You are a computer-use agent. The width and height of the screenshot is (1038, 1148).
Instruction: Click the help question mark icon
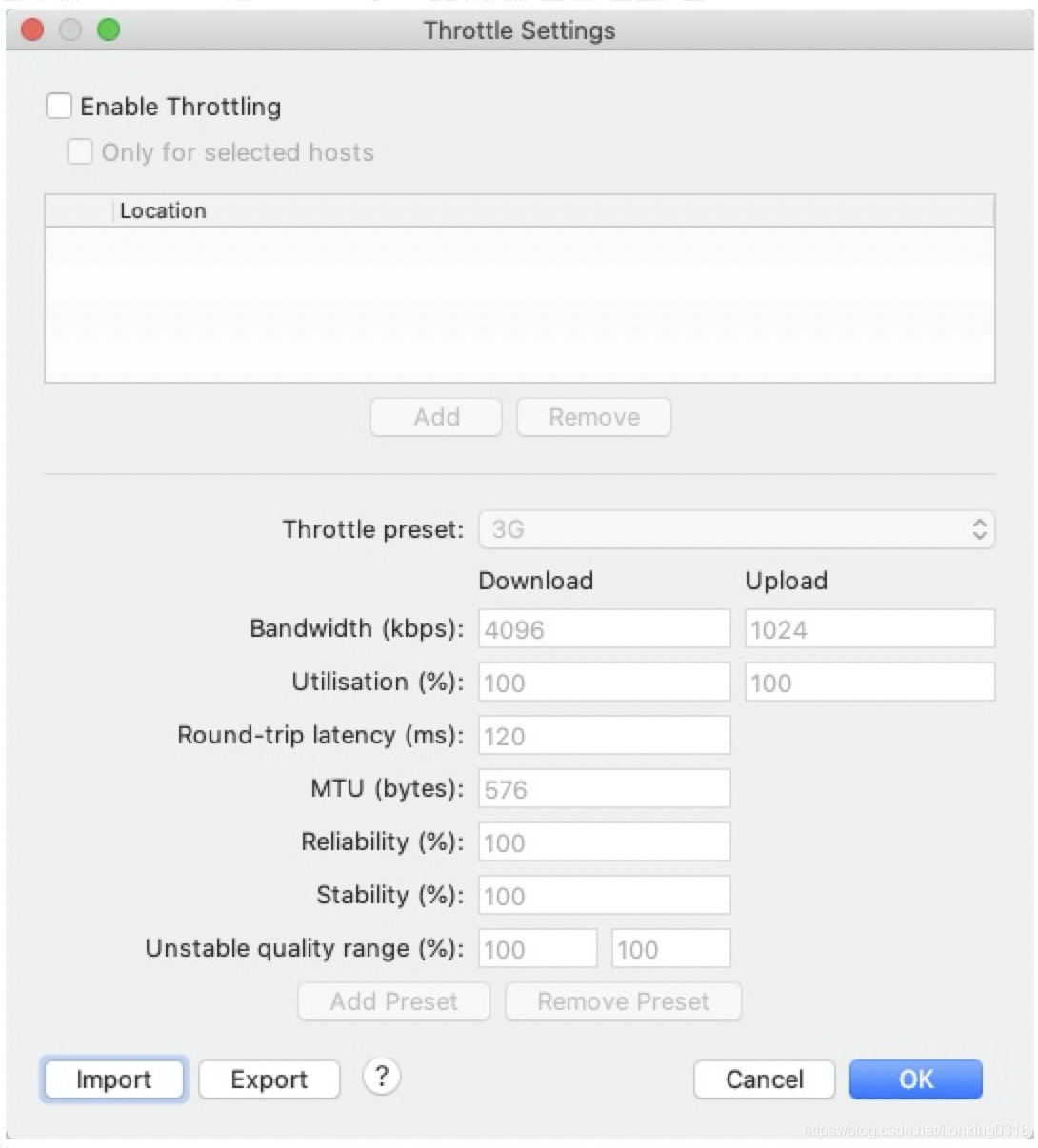(382, 1077)
